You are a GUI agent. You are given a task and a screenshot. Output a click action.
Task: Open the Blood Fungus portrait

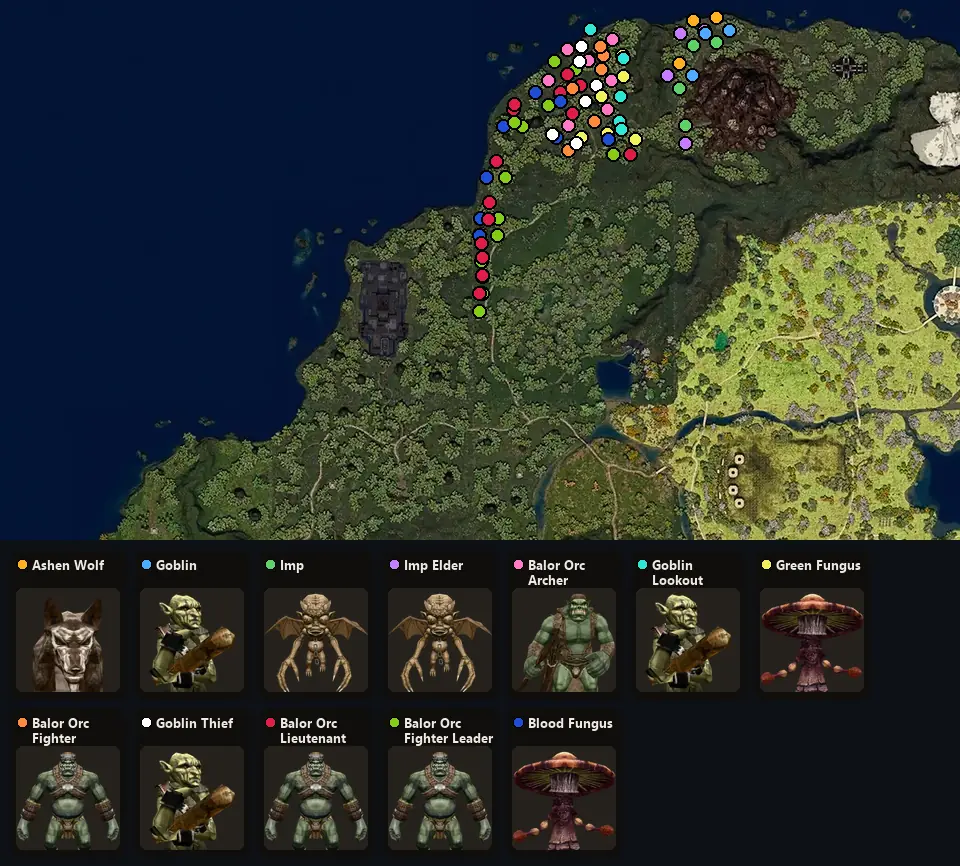(x=564, y=798)
